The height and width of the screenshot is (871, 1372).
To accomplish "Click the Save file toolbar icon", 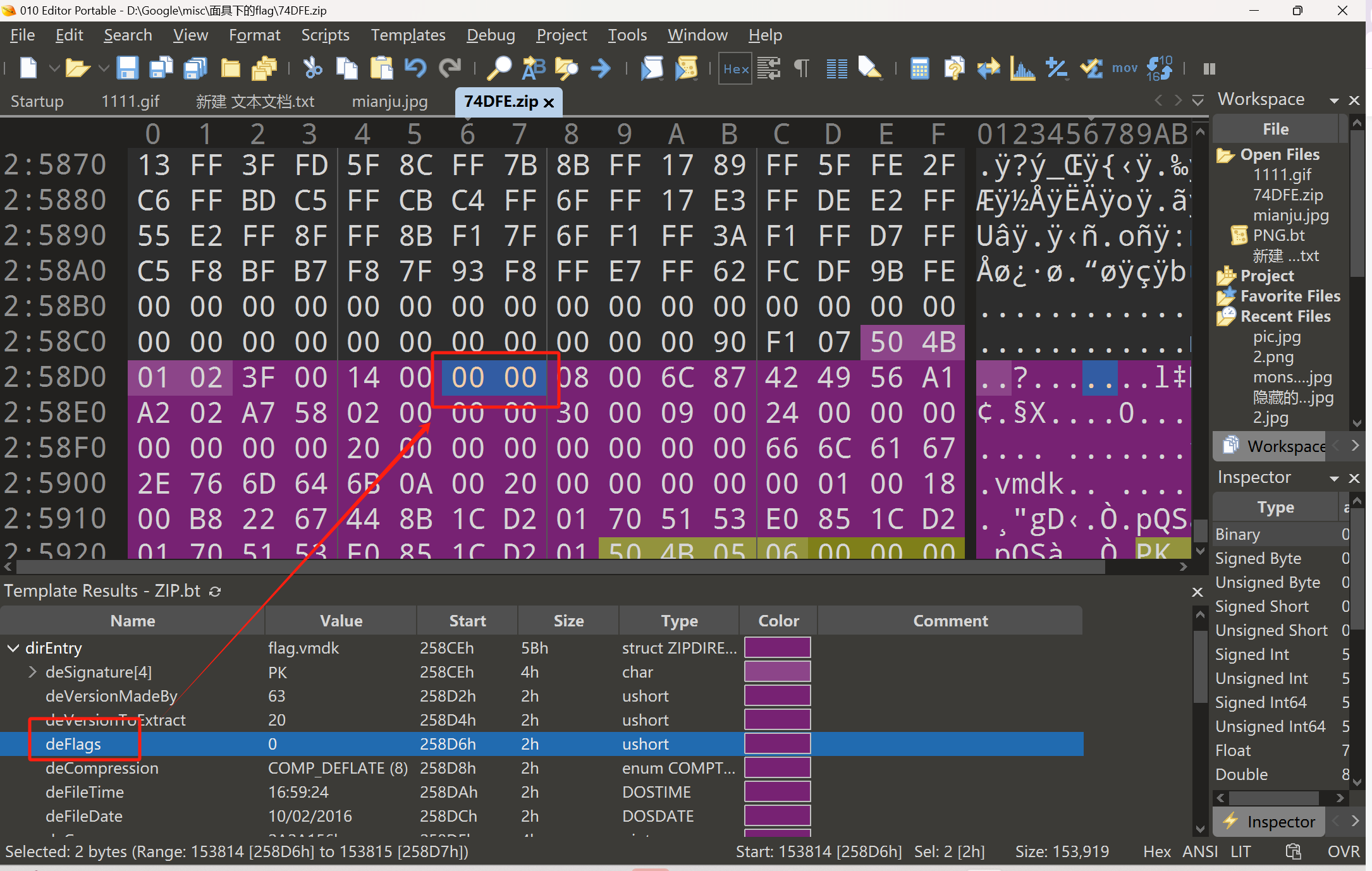I will (x=127, y=68).
